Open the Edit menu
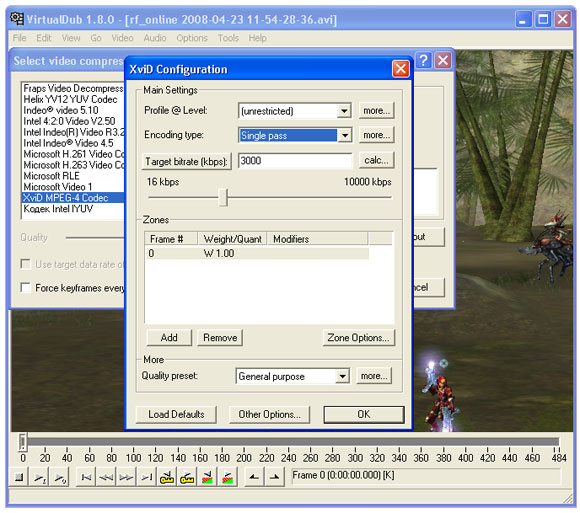Screen dimensions: 580x513 pos(44,38)
